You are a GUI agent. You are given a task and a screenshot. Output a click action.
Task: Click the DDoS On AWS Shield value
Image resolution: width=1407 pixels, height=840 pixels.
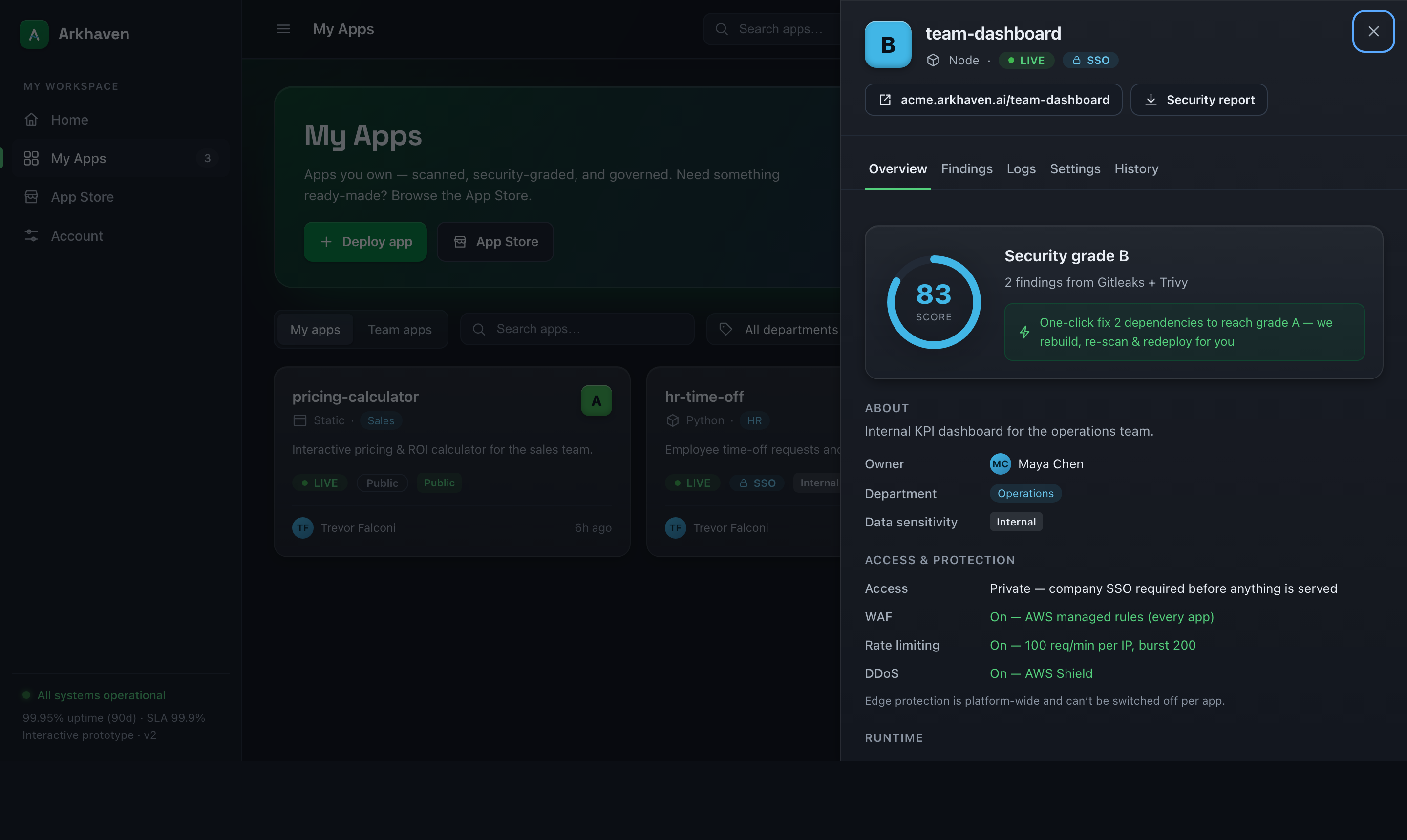coord(1041,673)
